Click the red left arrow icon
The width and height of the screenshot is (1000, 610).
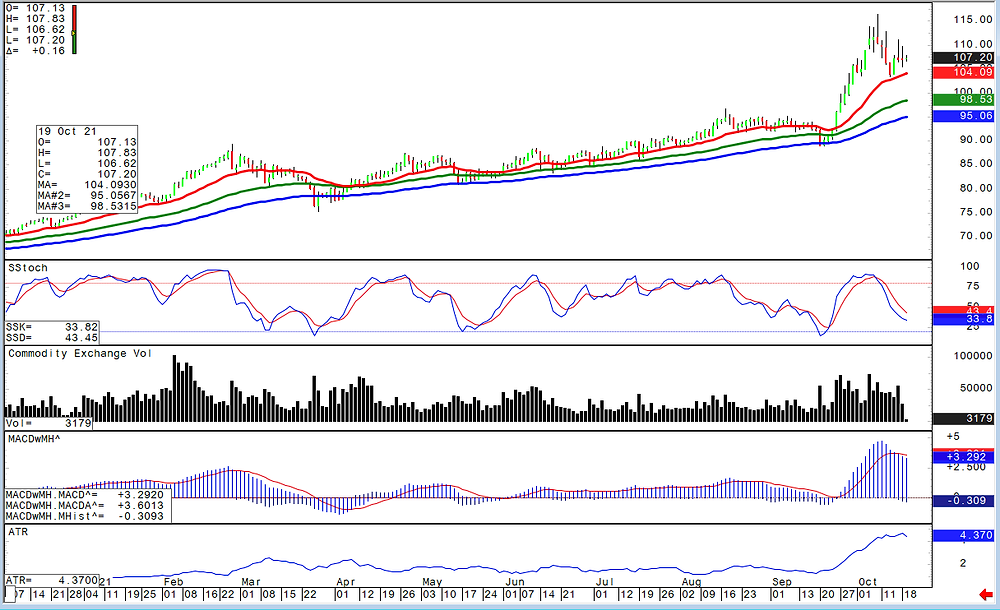pyautogui.click(x=986, y=595)
